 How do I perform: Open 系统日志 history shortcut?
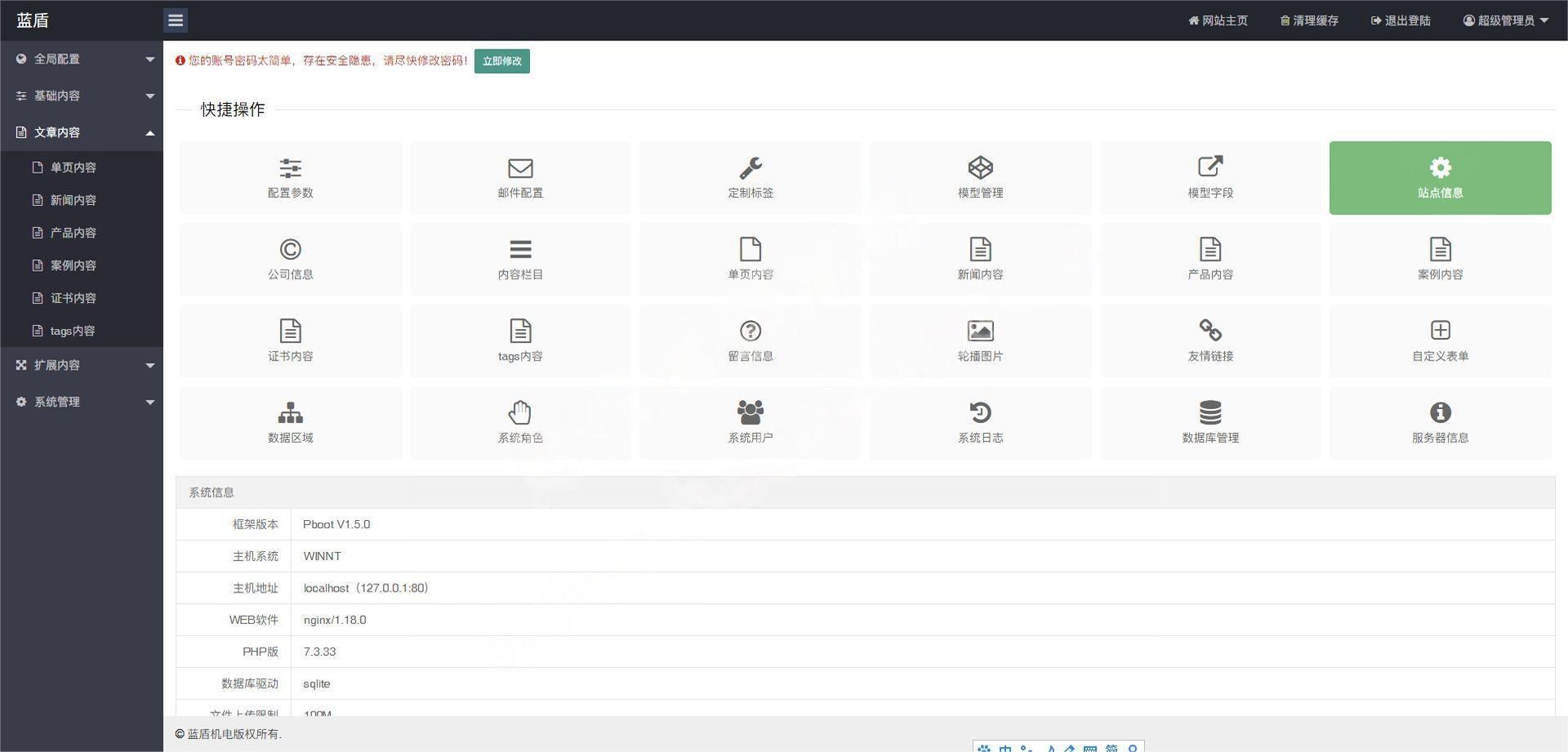click(980, 423)
